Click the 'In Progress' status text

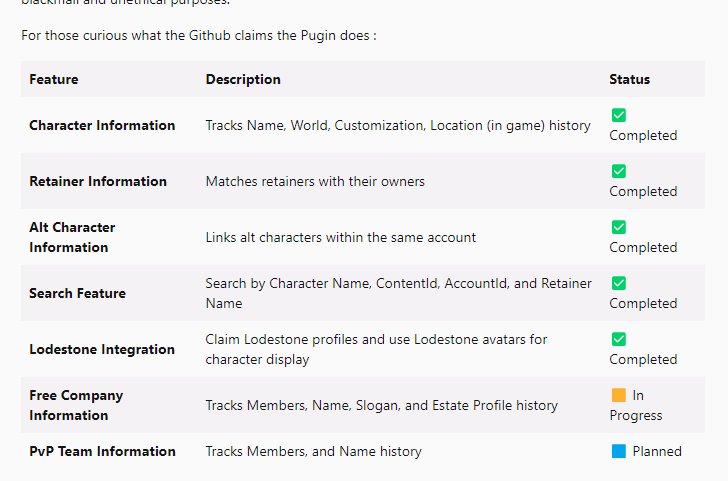tap(637, 405)
